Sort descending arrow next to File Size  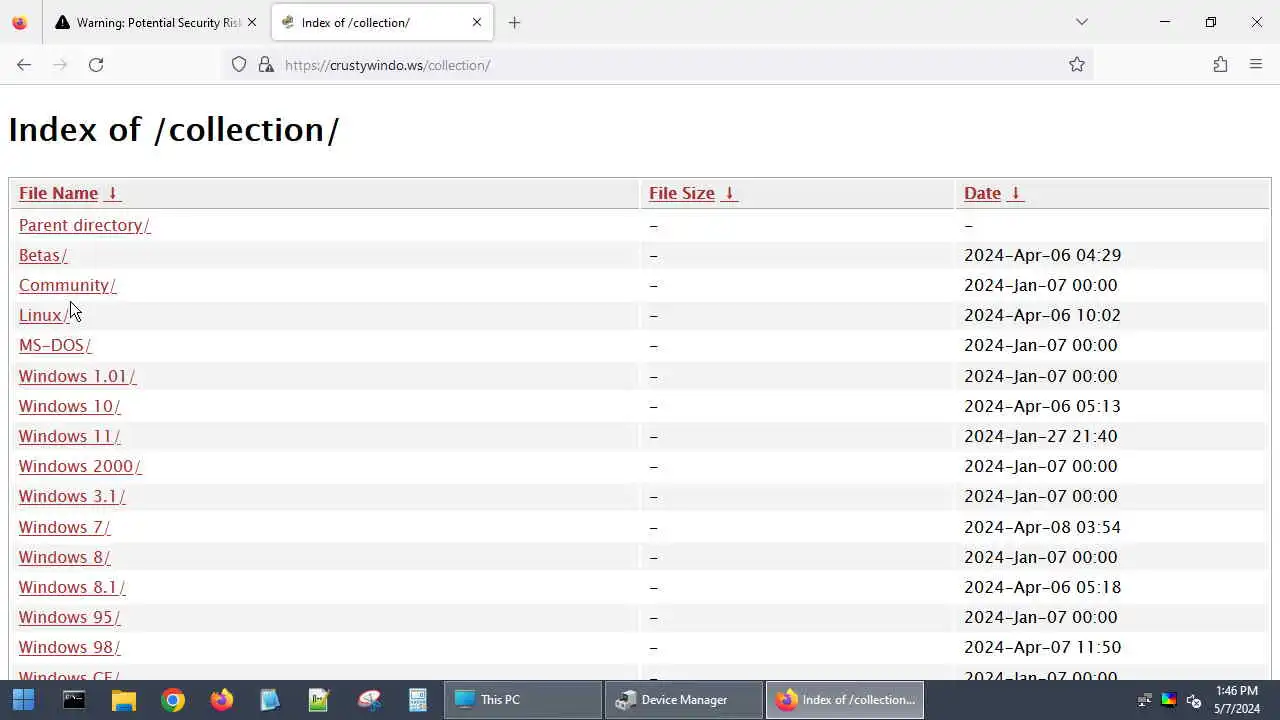pos(729,193)
